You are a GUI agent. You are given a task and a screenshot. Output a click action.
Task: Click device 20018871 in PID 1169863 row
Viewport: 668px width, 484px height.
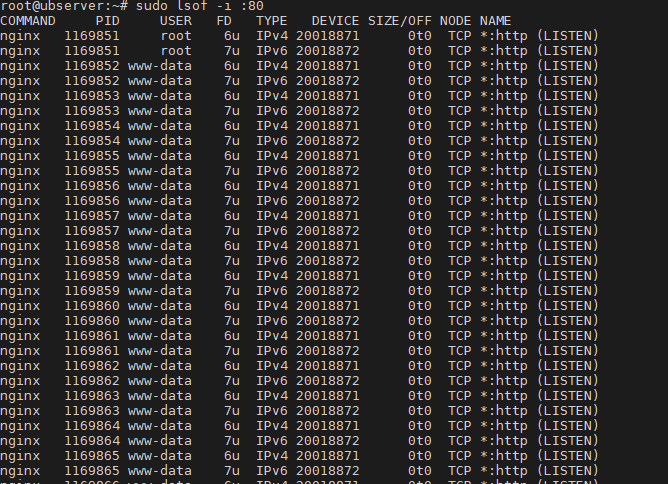[328, 396]
